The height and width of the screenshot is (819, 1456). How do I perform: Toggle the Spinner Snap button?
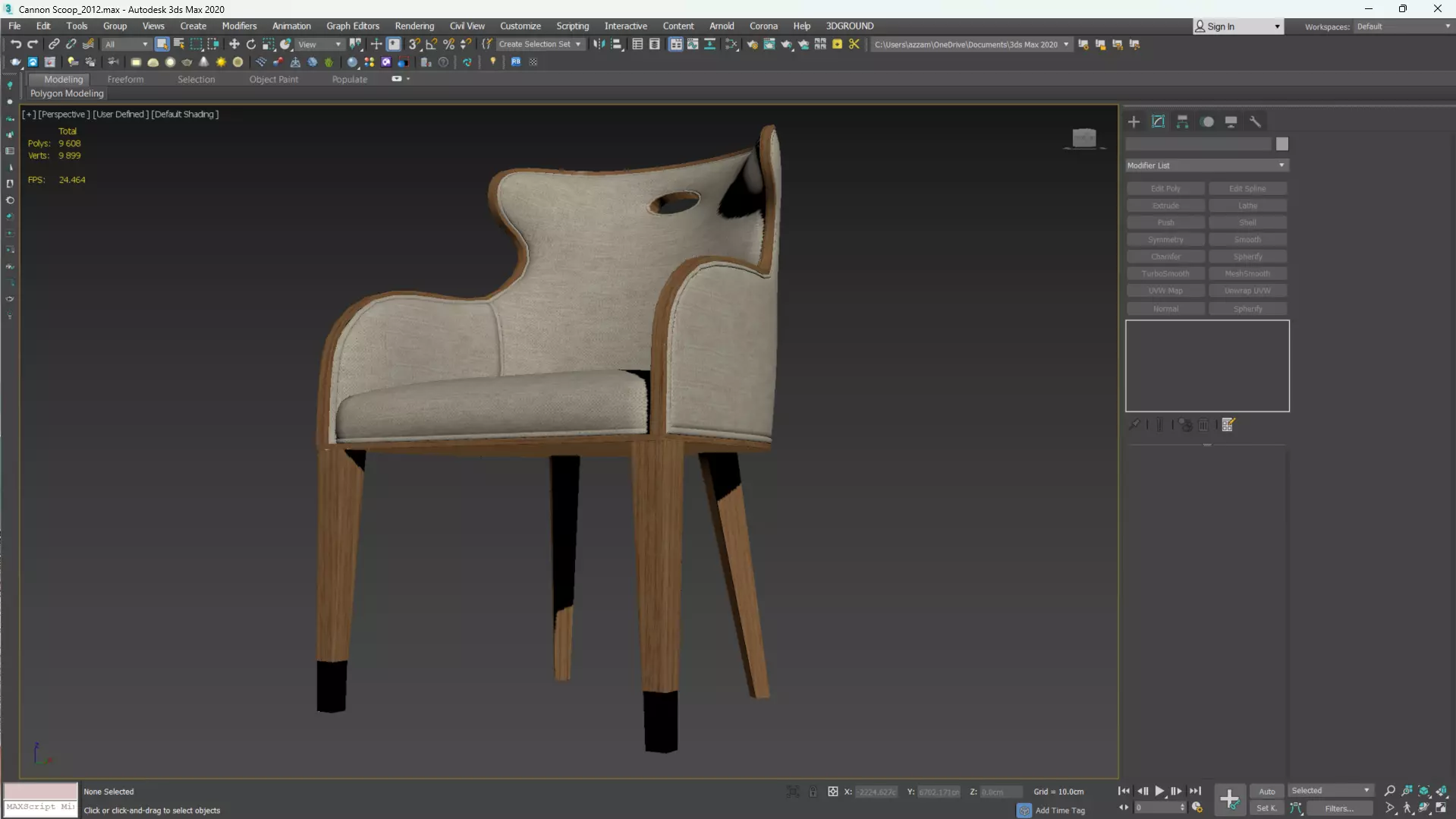[x=466, y=44]
